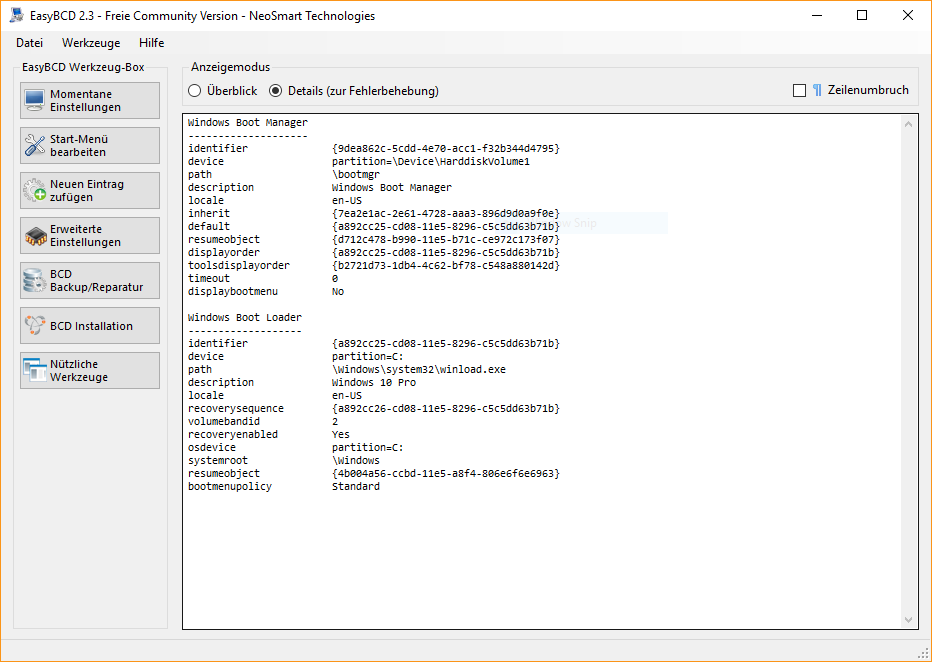
Task: Click the timeout value 0
Action: 335,279
